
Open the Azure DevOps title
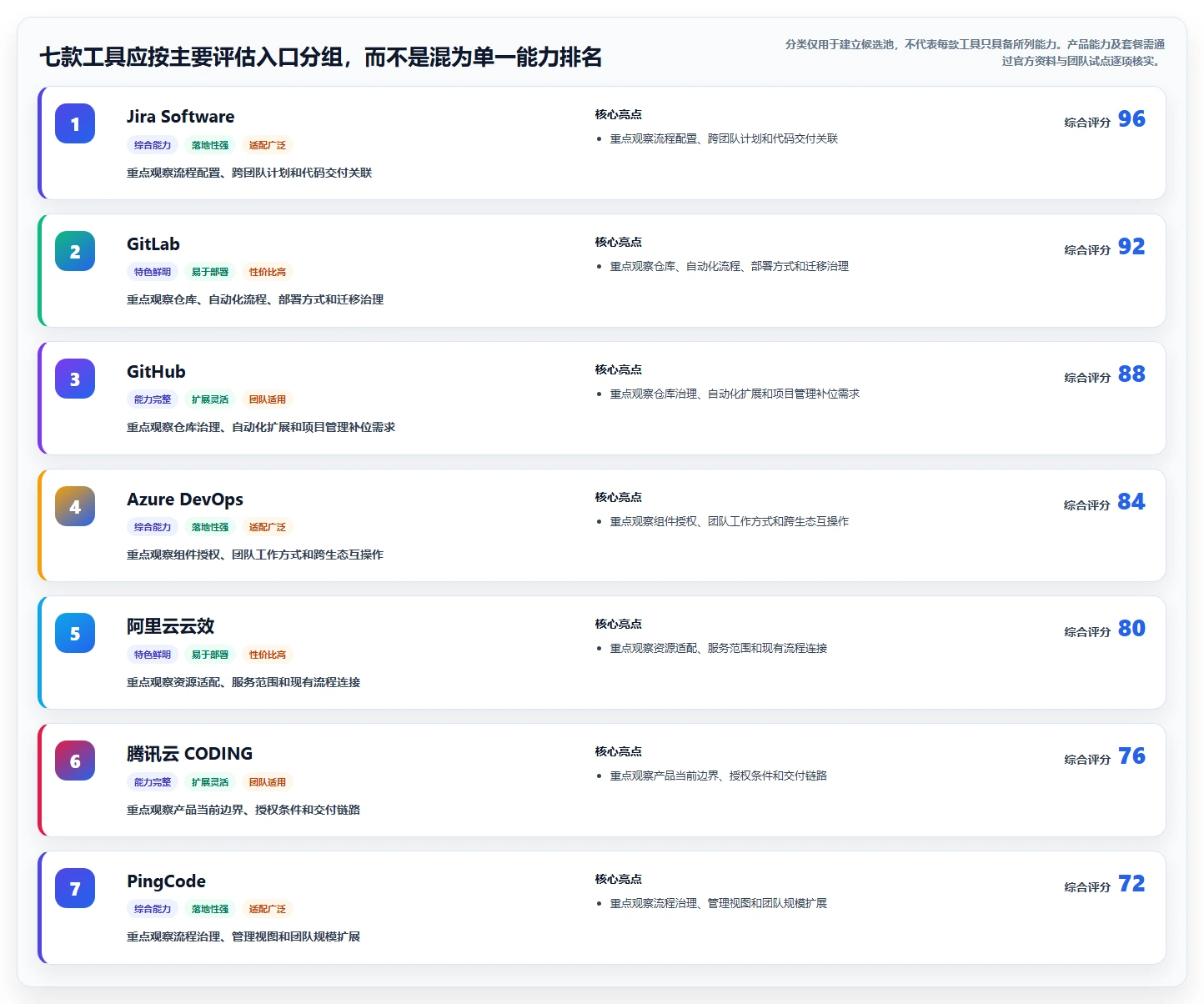(x=185, y=499)
